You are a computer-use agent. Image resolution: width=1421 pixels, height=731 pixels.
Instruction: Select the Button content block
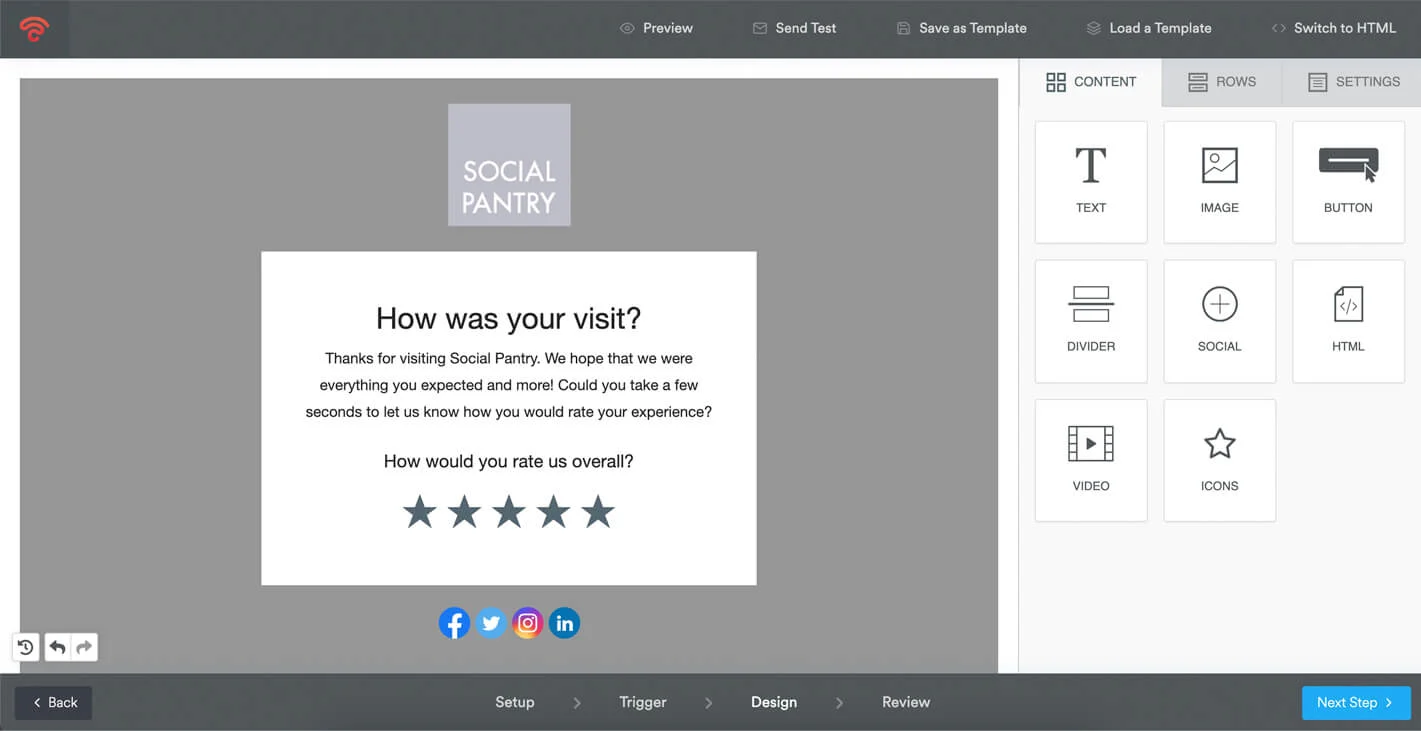click(1348, 182)
